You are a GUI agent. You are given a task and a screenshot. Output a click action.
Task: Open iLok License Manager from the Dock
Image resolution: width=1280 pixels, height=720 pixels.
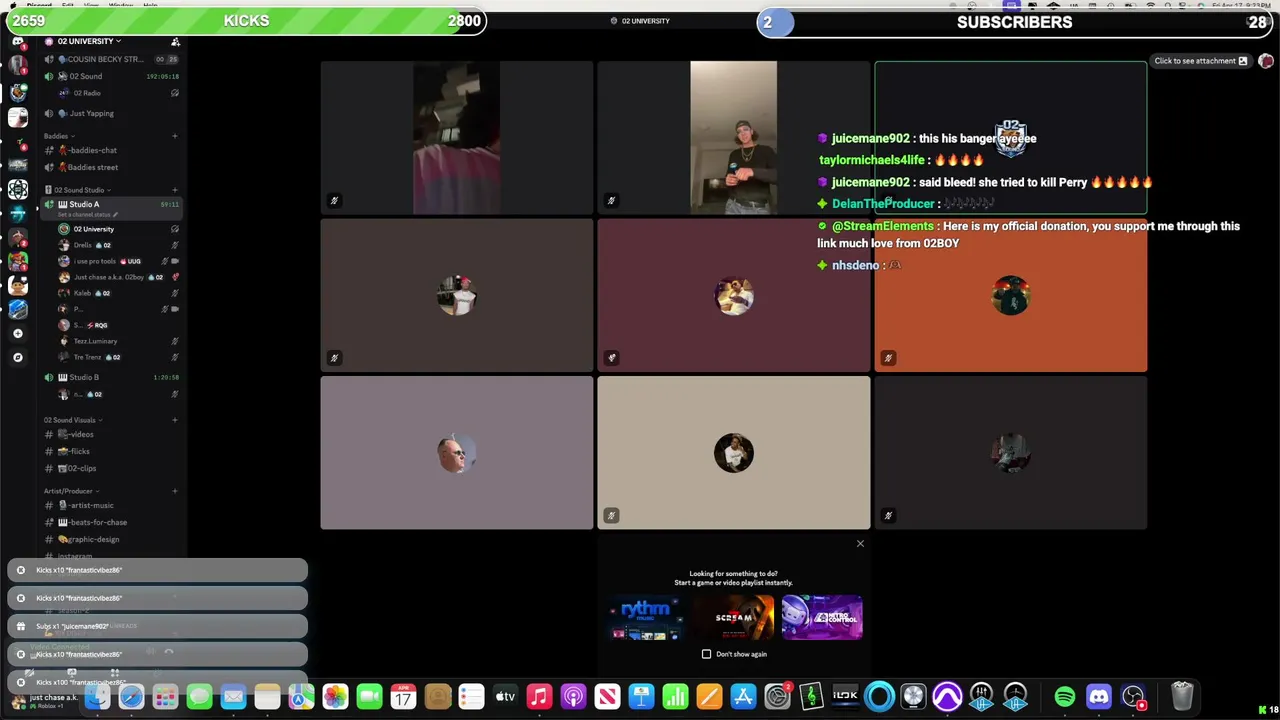click(845, 696)
